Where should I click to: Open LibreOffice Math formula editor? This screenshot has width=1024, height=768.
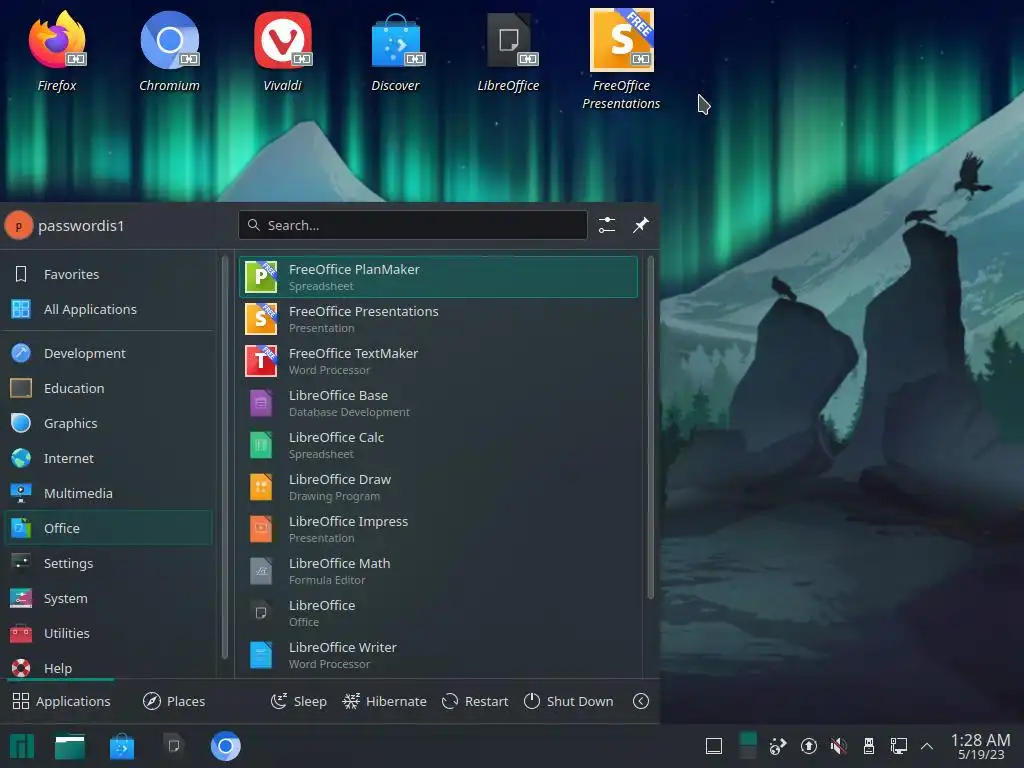point(438,571)
